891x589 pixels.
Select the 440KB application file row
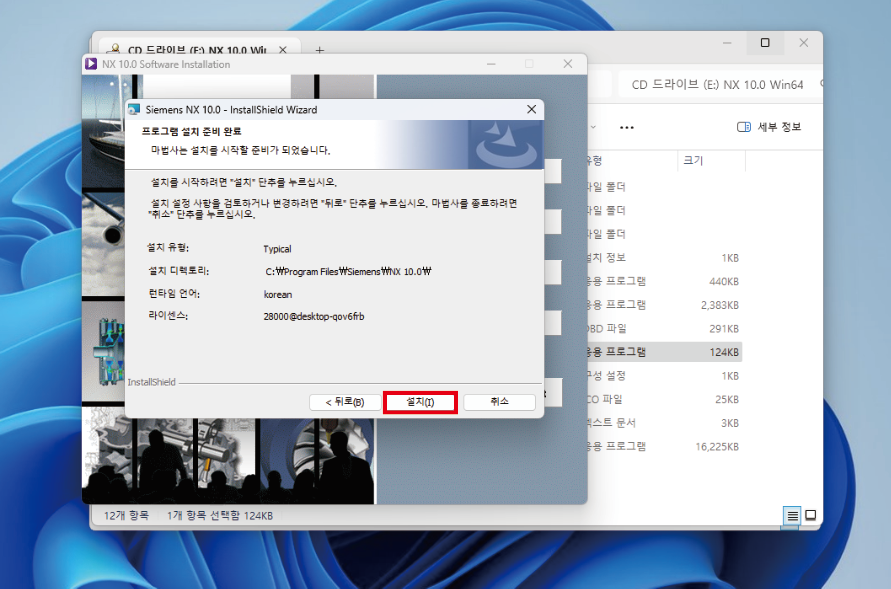(x=665, y=281)
